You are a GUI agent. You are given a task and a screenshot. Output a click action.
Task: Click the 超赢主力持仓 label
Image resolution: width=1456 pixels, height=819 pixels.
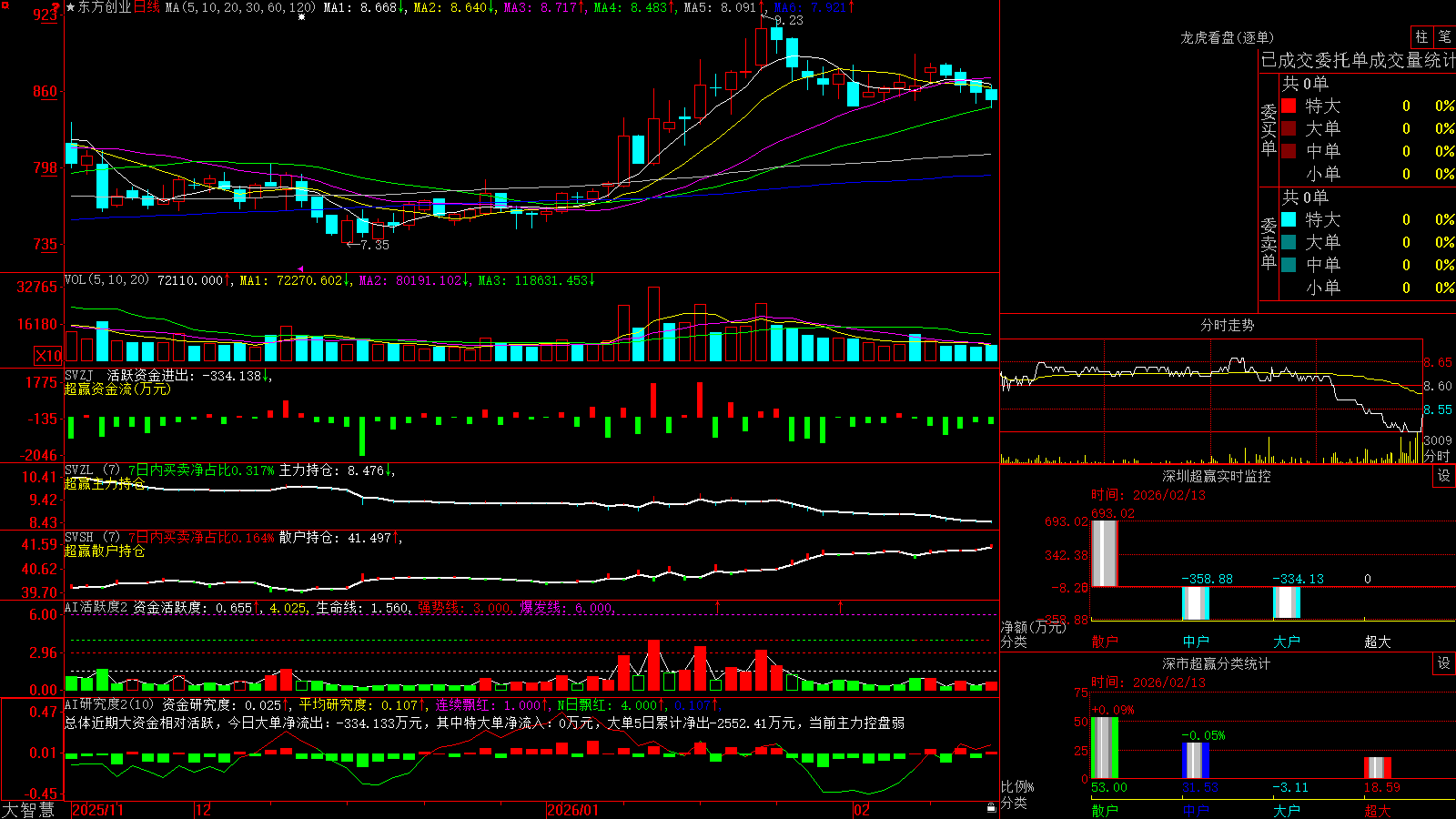105,484
